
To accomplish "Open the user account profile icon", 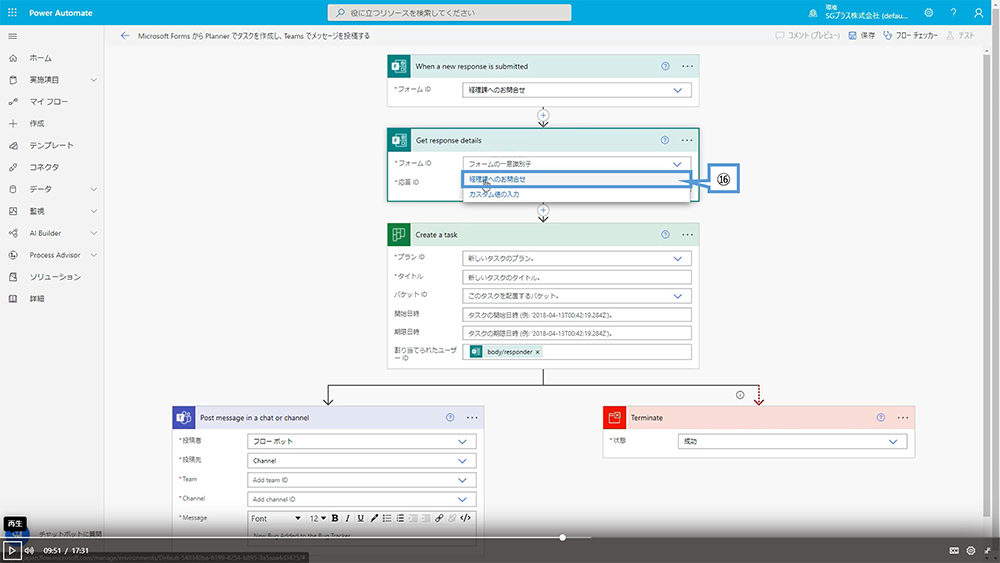I will pyautogui.click(x=978, y=12).
